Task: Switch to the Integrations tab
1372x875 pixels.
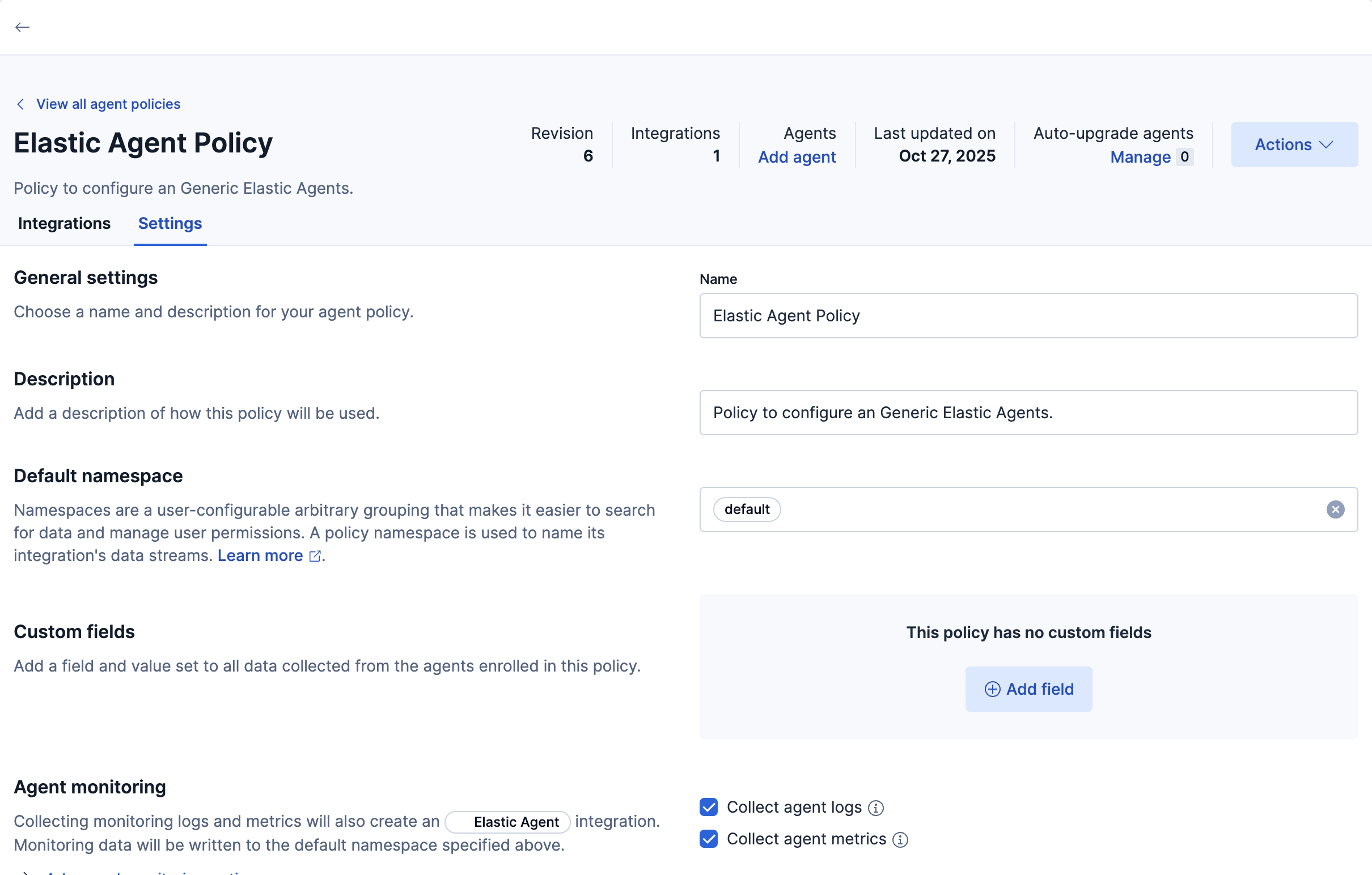Action: (65, 223)
